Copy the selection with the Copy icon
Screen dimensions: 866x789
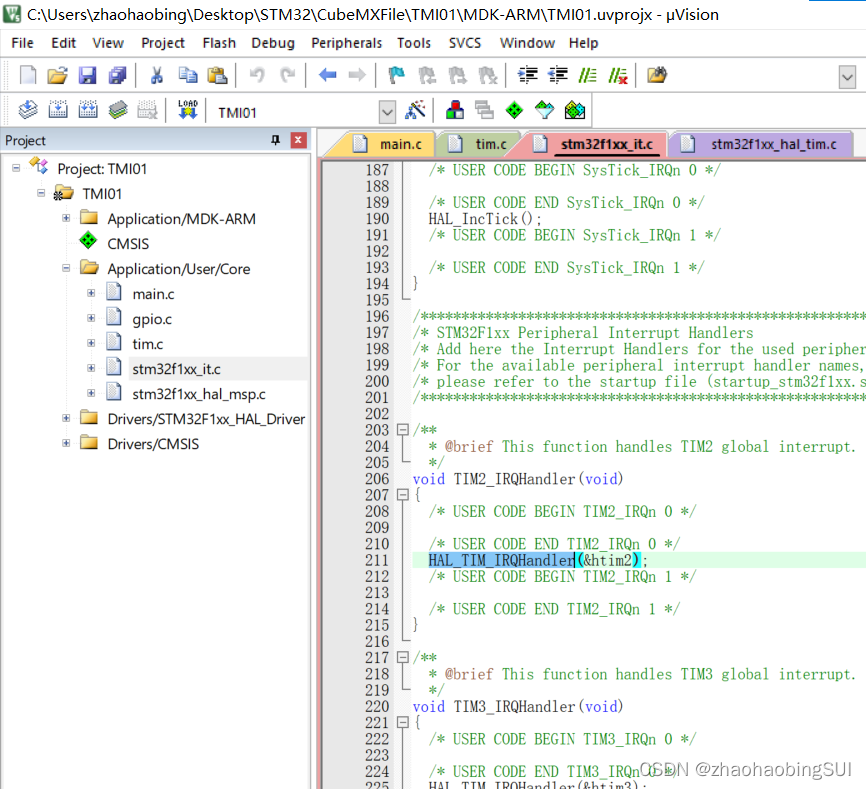(x=188, y=75)
